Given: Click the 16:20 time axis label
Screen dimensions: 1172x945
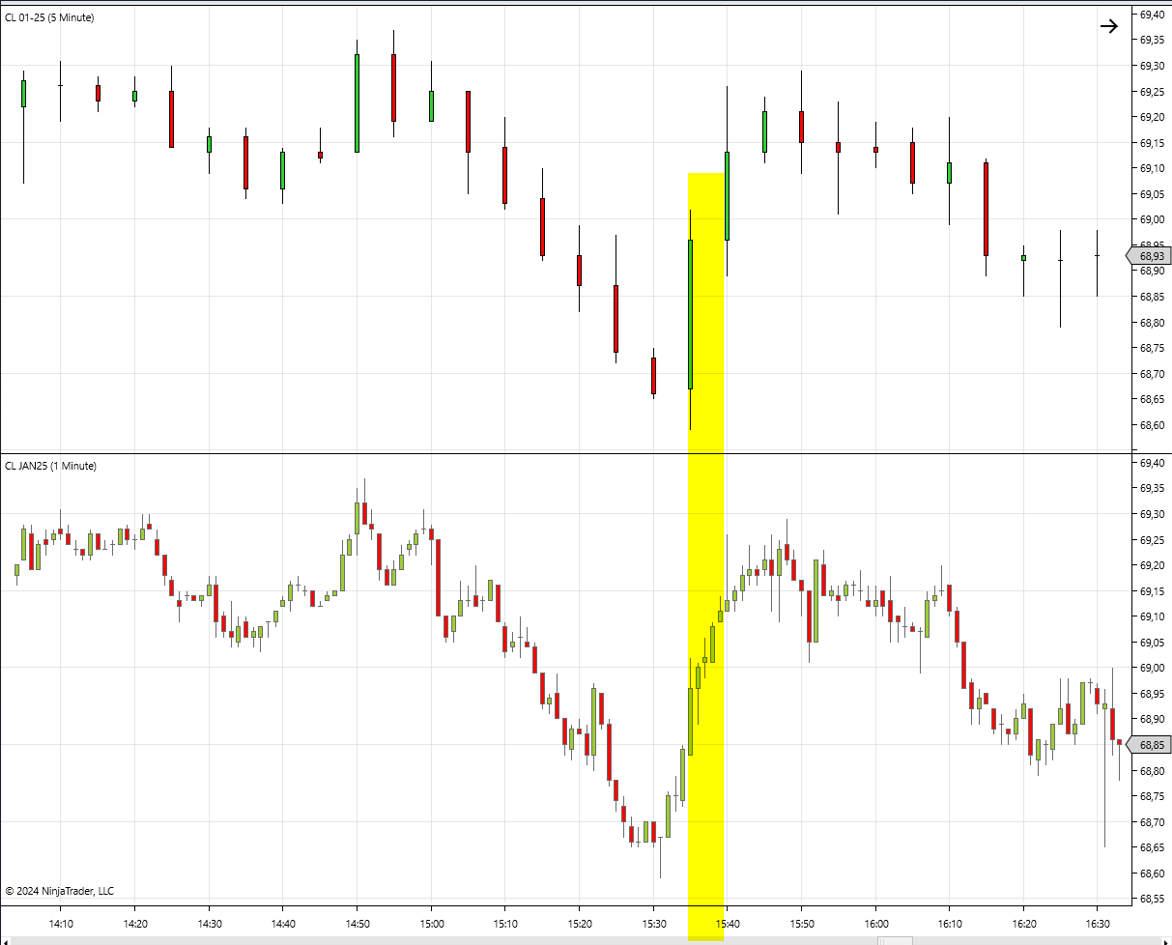Looking at the screenshot, I should pyautogui.click(x=1023, y=923).
